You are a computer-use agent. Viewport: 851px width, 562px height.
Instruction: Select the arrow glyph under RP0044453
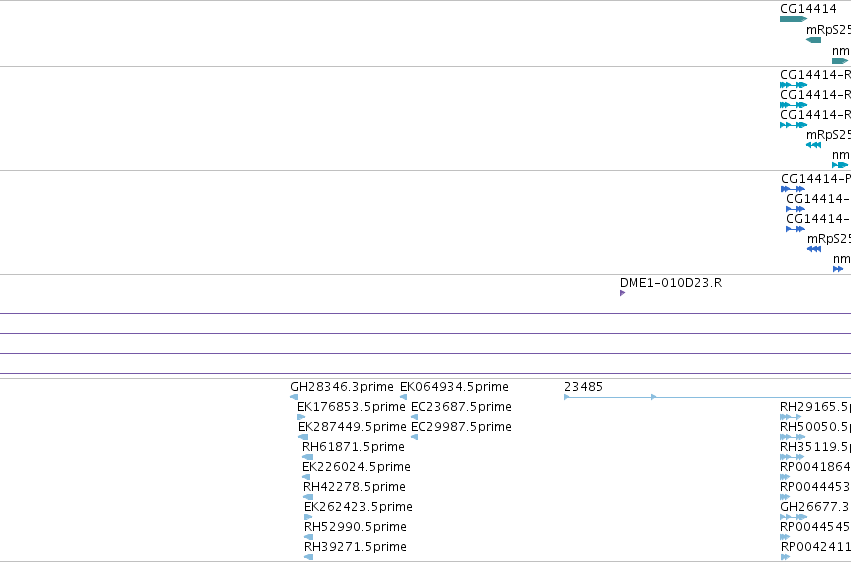tap(785, 497)
